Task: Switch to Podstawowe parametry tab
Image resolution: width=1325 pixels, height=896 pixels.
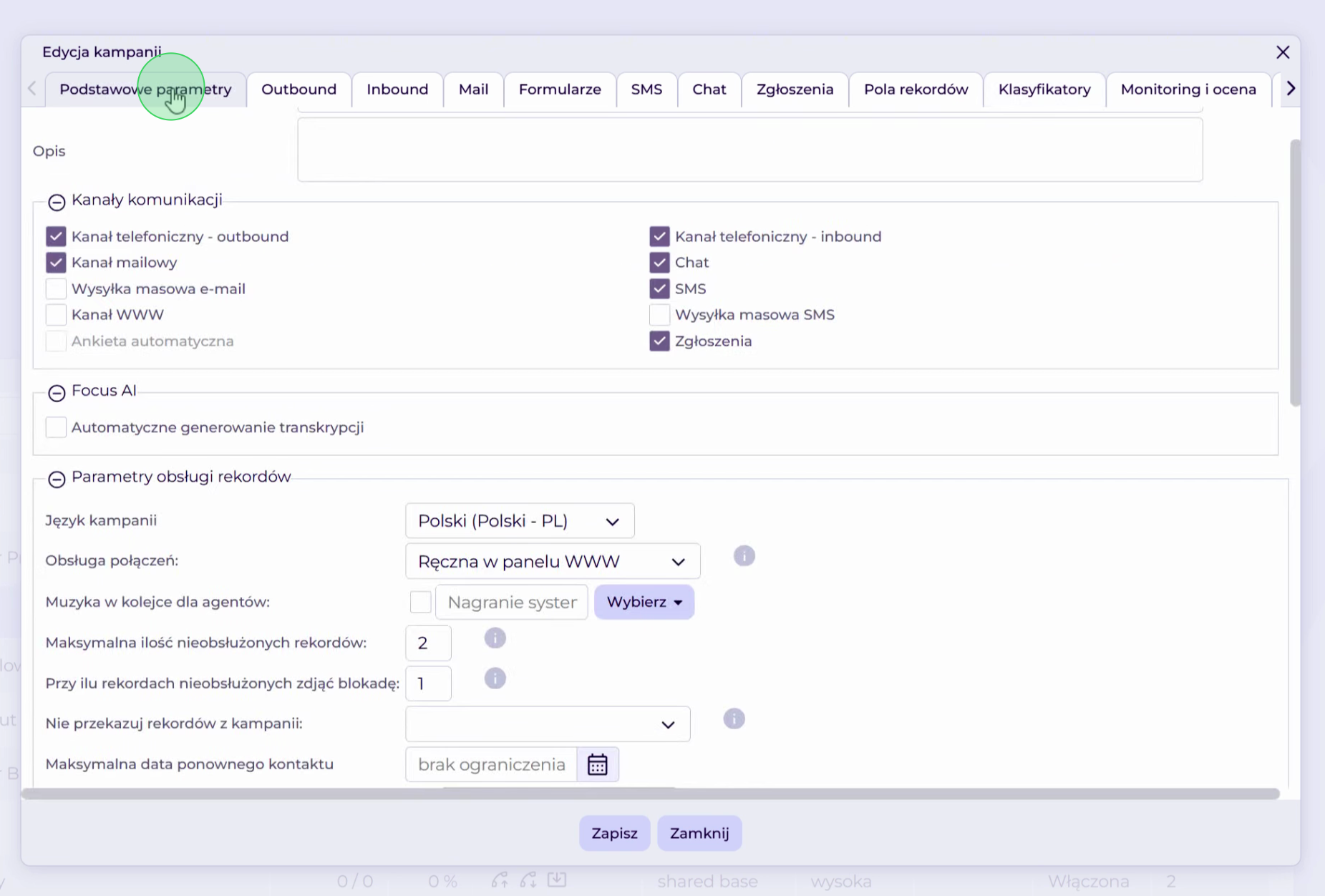Action: point(145,89)
